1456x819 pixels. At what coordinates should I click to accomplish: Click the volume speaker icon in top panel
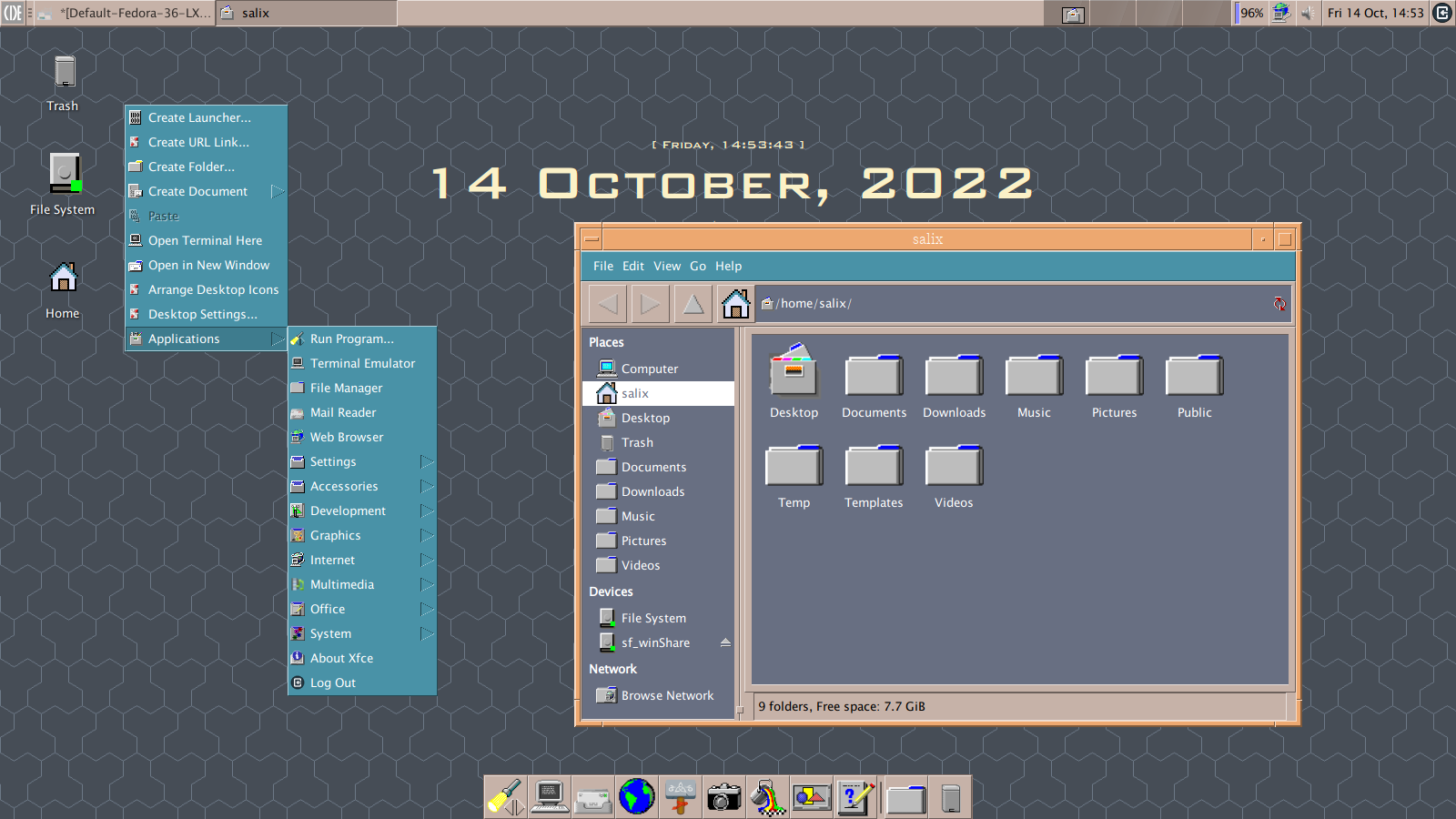point(1308,13)
